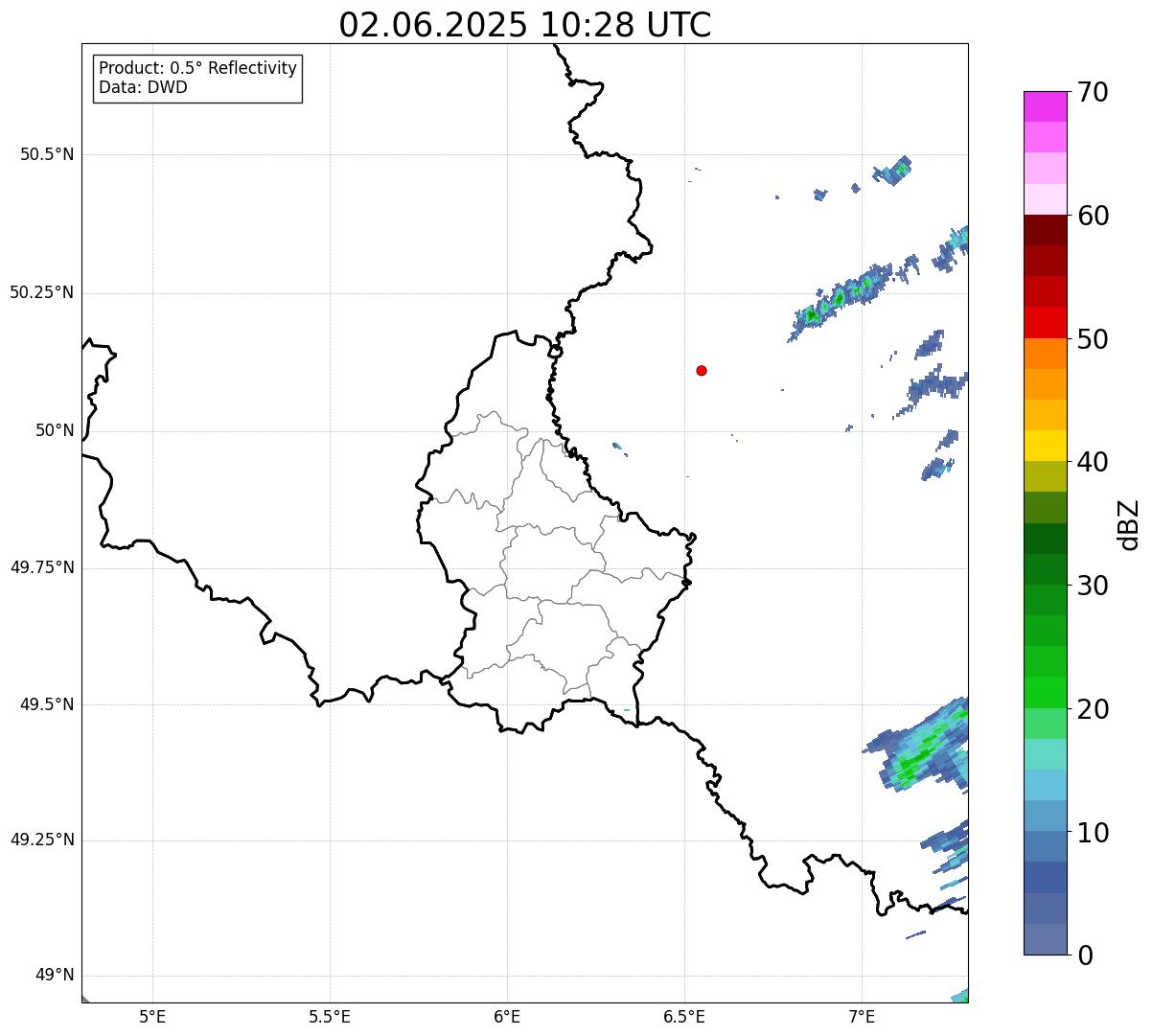Click the 5°E longitude label
The width and height of the screenshot is (1152, 1036).
click(152, 1016)
